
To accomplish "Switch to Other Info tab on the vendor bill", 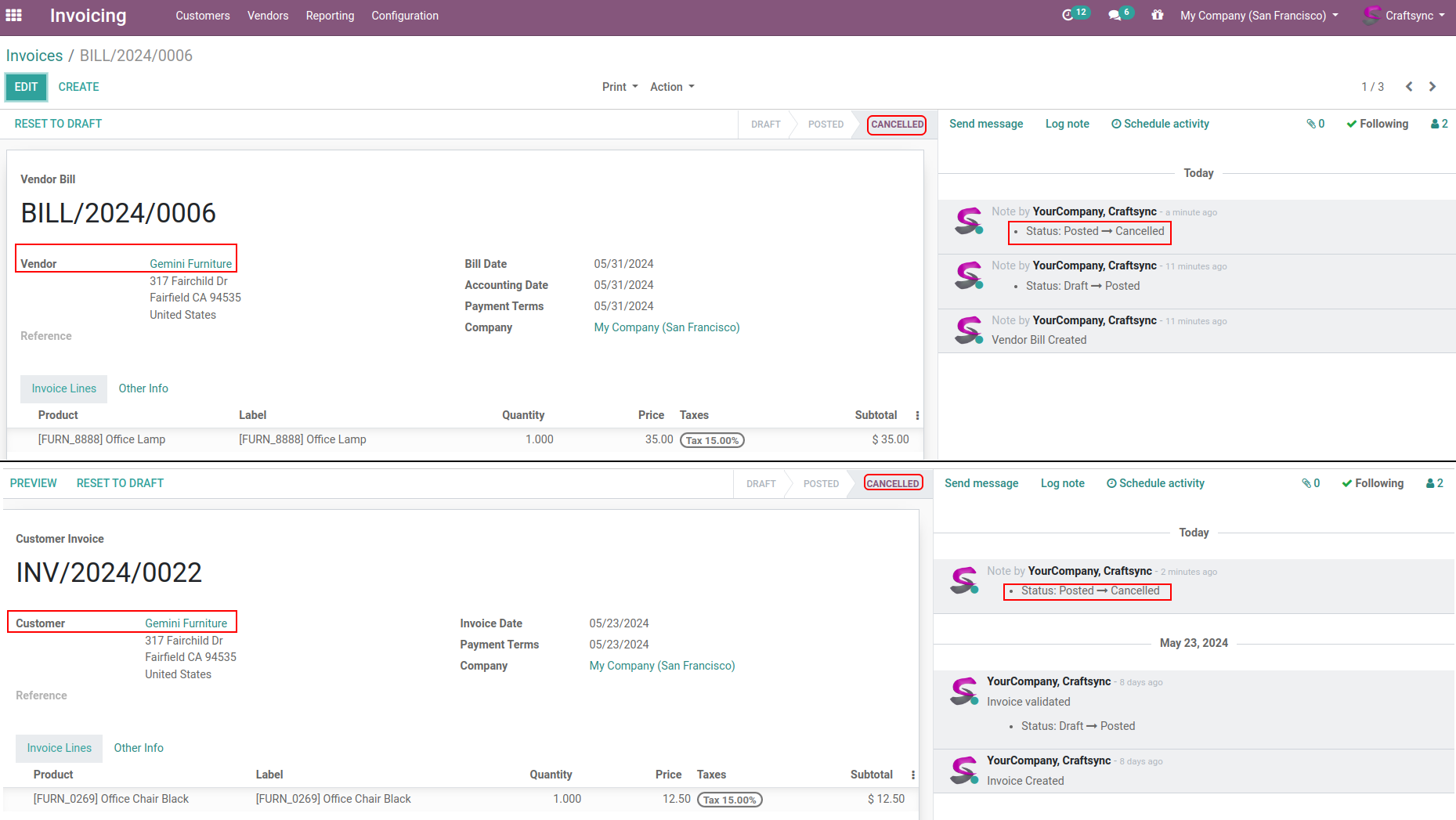I will click(143, 388).
